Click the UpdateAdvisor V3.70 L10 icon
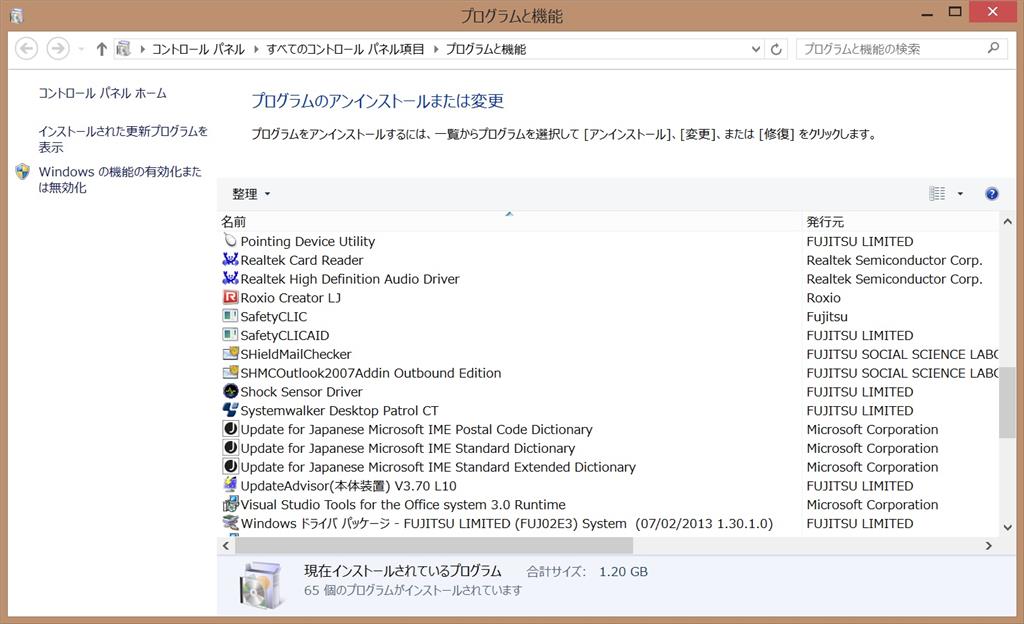1024x624 pixels. click(230, 486)
